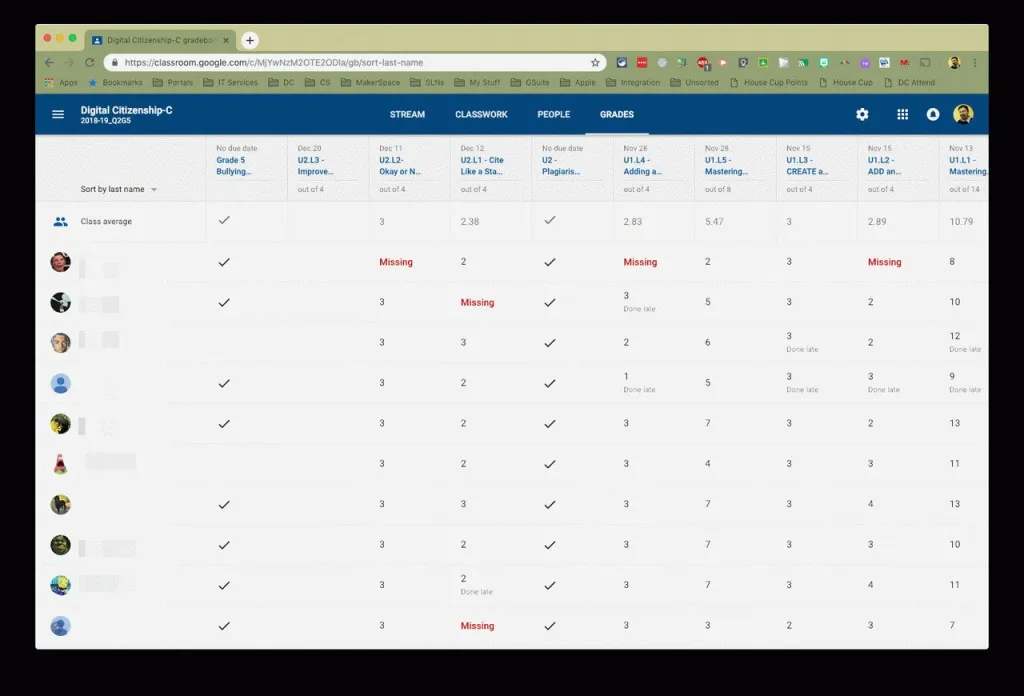Open the Google apps grid
Viewport: 1024px width, 696px height.
902,115
